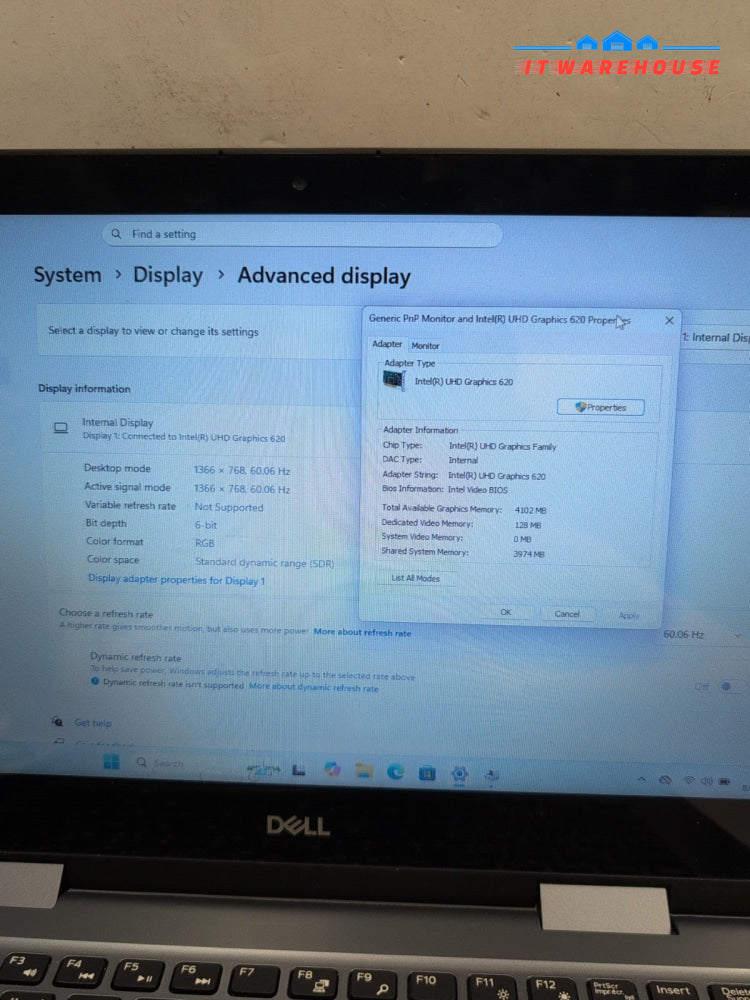Click the 128 MB dedicated video memory value
The width and height of the screenshot is (750, 1000).
[528, 525]
